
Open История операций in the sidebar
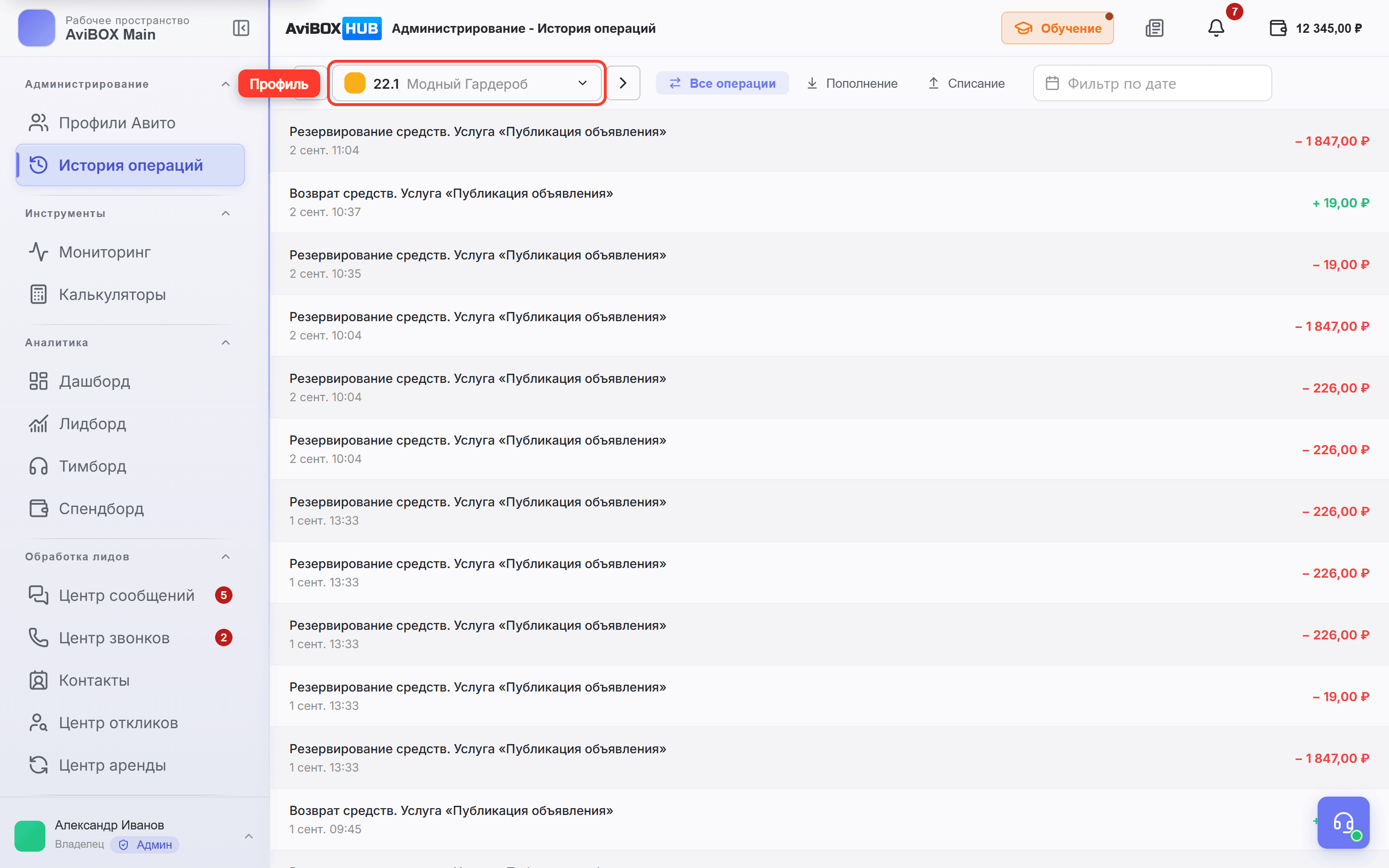pos(130,165)
